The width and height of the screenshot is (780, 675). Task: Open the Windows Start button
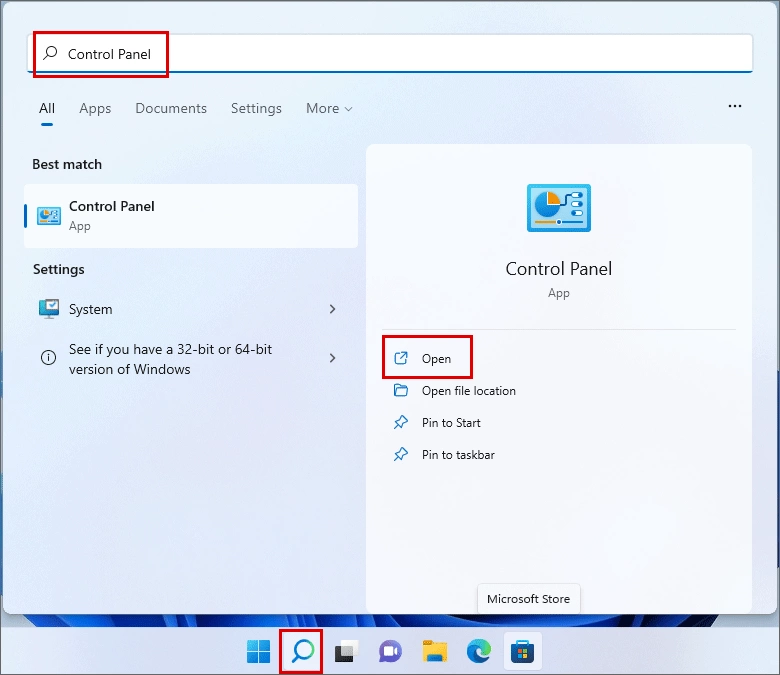pos(259,652)
